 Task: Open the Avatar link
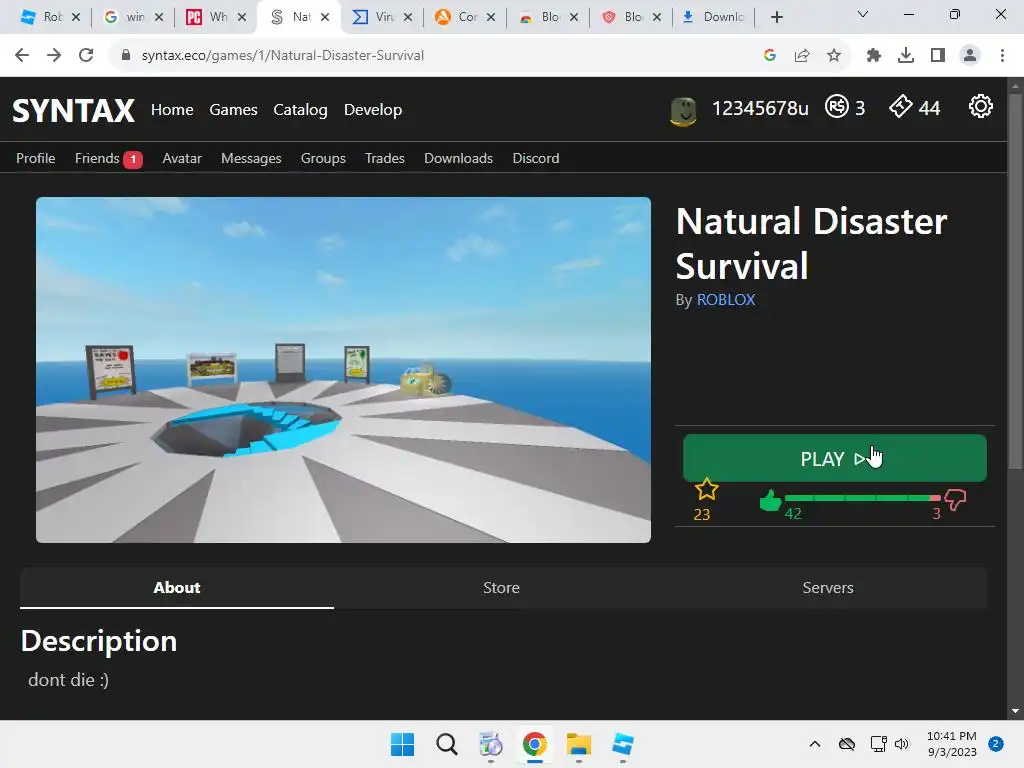tap(182, 159)
